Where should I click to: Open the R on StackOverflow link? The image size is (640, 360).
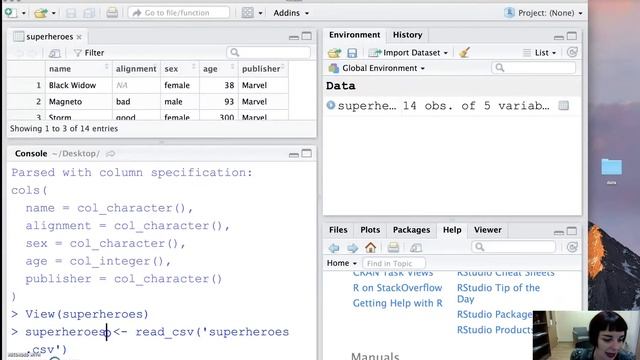pyautogui.click(x=398, y=288)
